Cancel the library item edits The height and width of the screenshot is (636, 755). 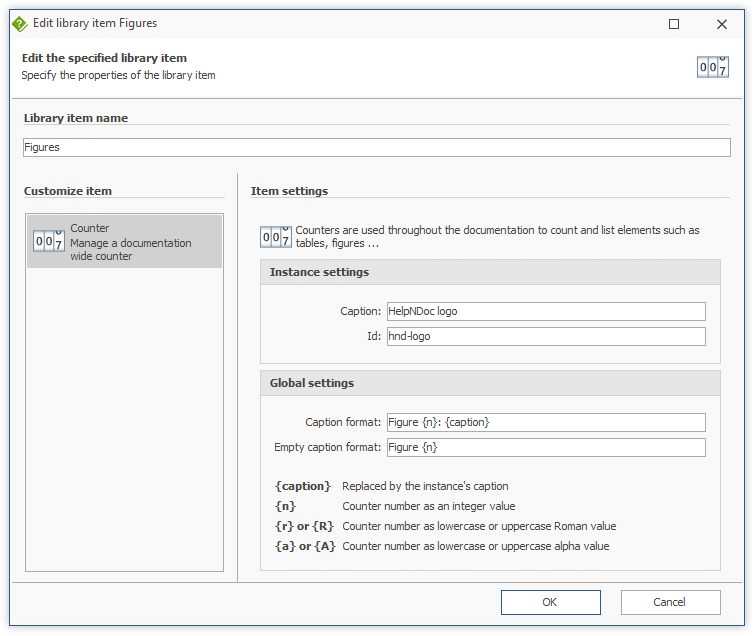[x=670, y=602]
